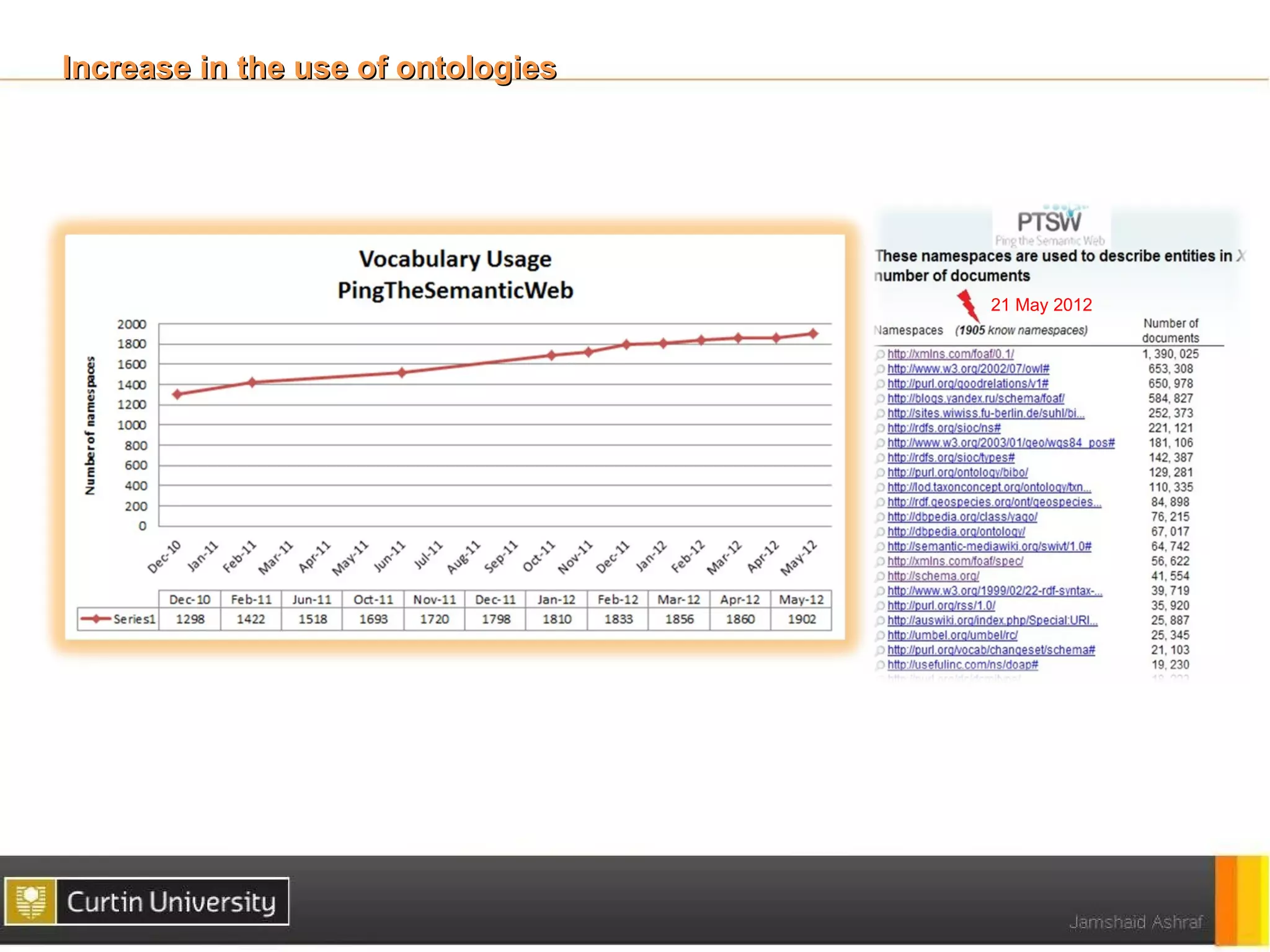Click the PTSW Ping the Semantic Web logo
Viewport: 1270px width, 952px height.
1050,226
